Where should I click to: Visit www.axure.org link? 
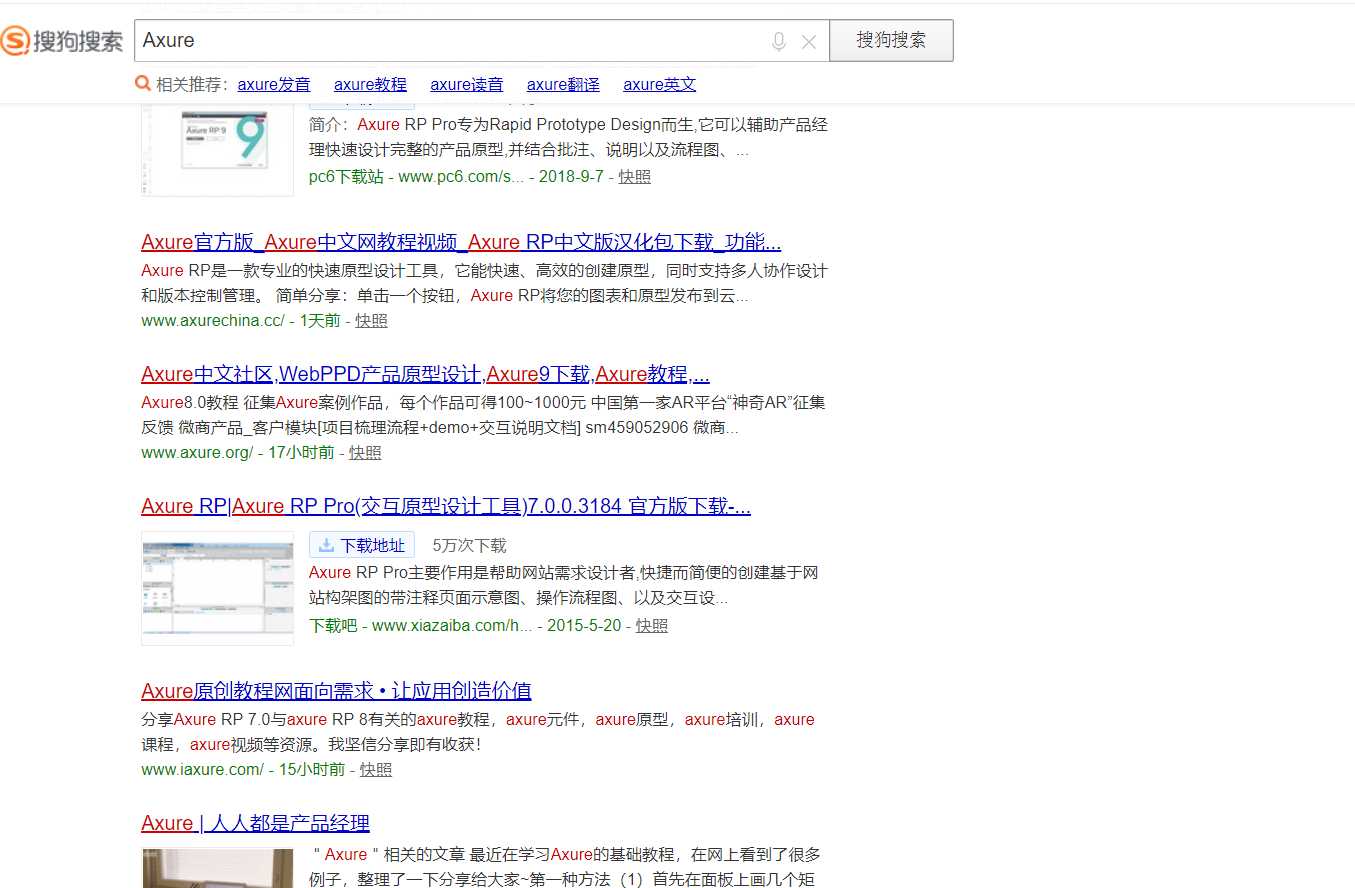[197, 452]
